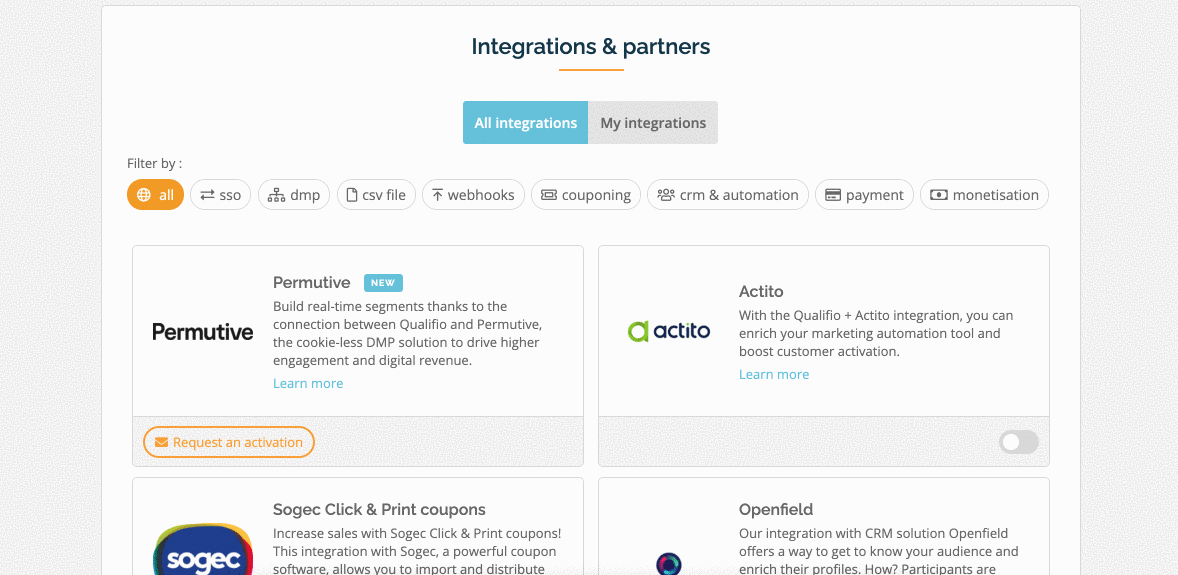Open Learn more link for Permutive
Viewport: 1178px width, 575px height.
point(308,383)
